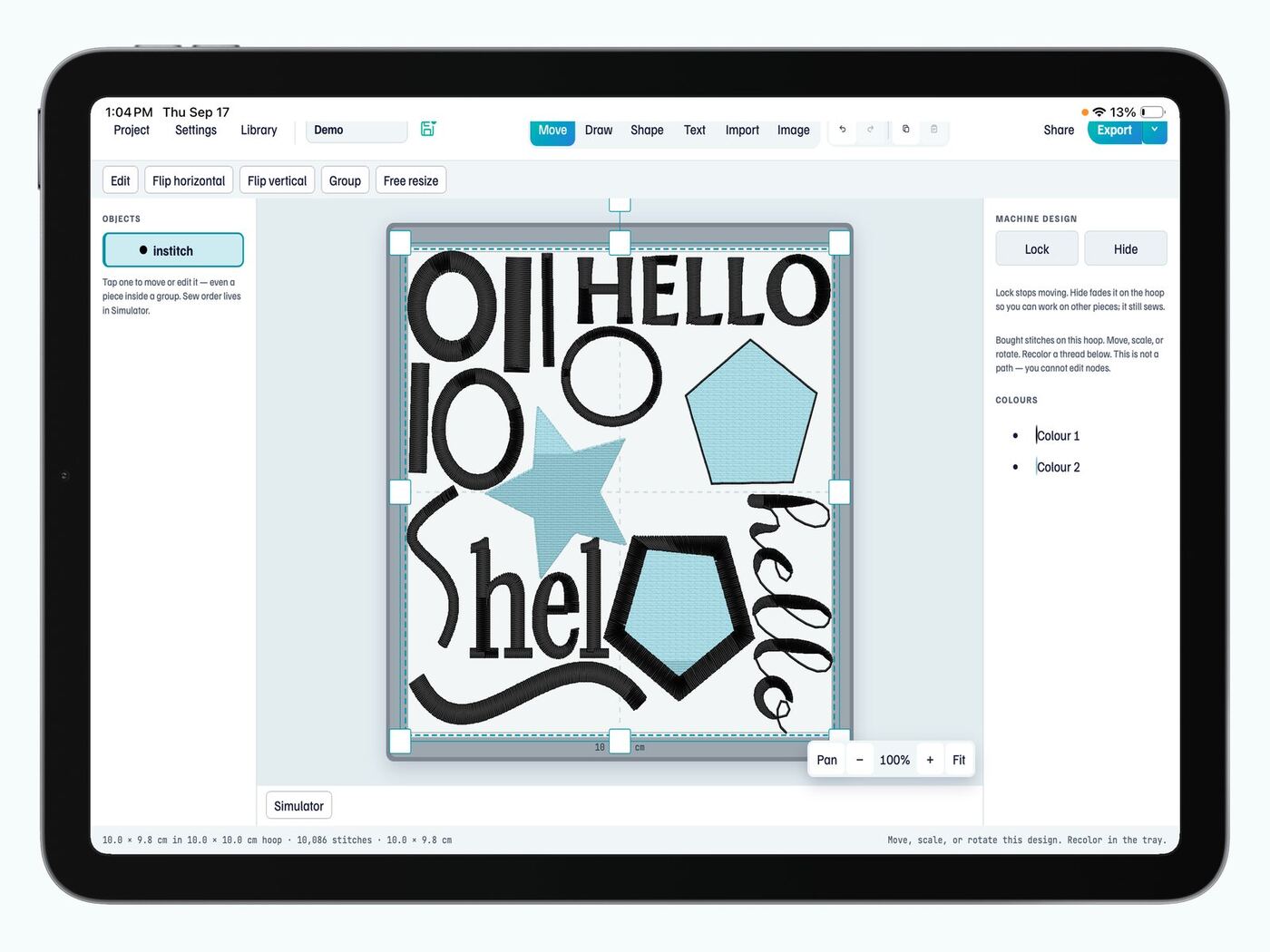Switch to the Draw tool
1270x952 pixels.
[x=599, y=131]
